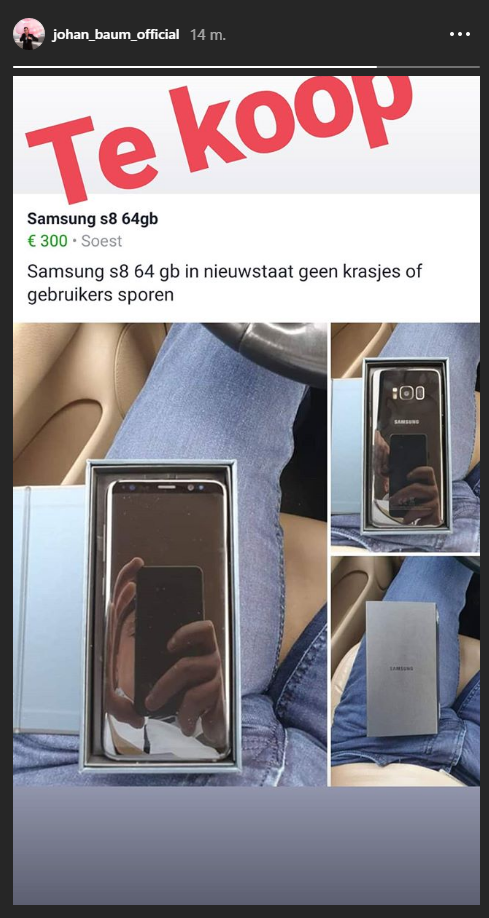Screen dimensions: 489x918
Task: Click the nieuwstaat listing description text
Action: click(225, 283)
